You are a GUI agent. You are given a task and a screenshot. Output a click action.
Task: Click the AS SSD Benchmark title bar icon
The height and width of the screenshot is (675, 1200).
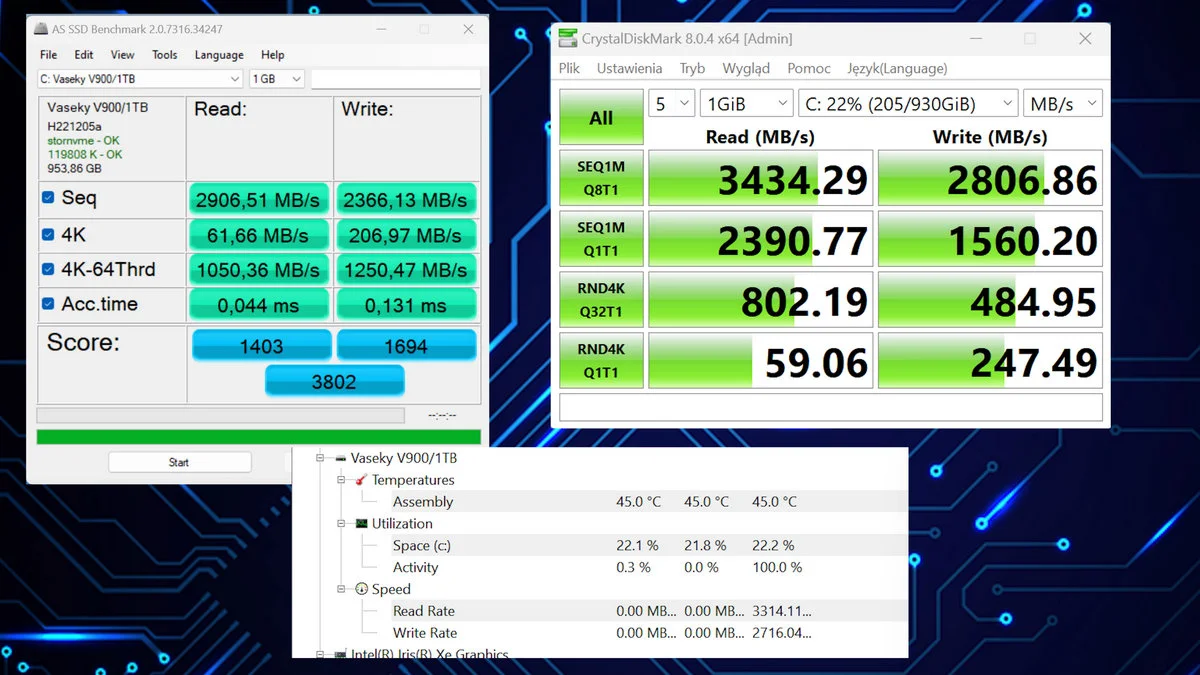pos(40,30)
